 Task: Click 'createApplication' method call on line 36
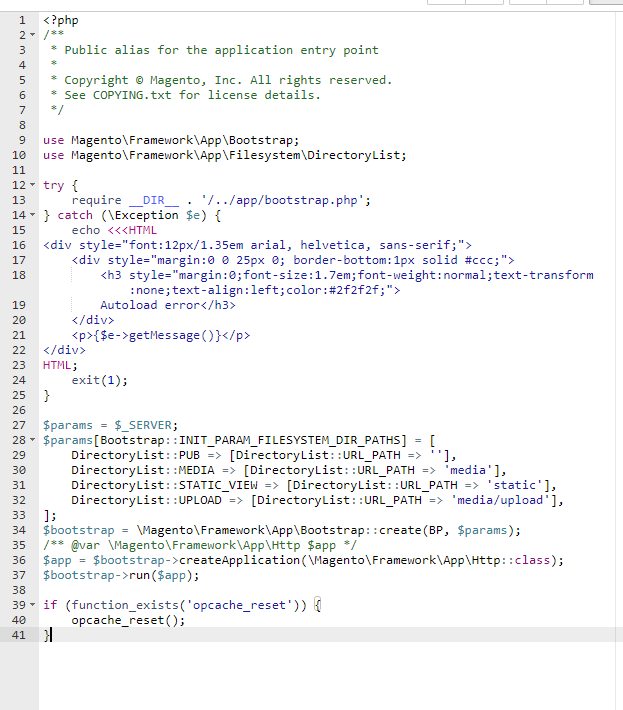pyautogui.click(x=240, y=560)
